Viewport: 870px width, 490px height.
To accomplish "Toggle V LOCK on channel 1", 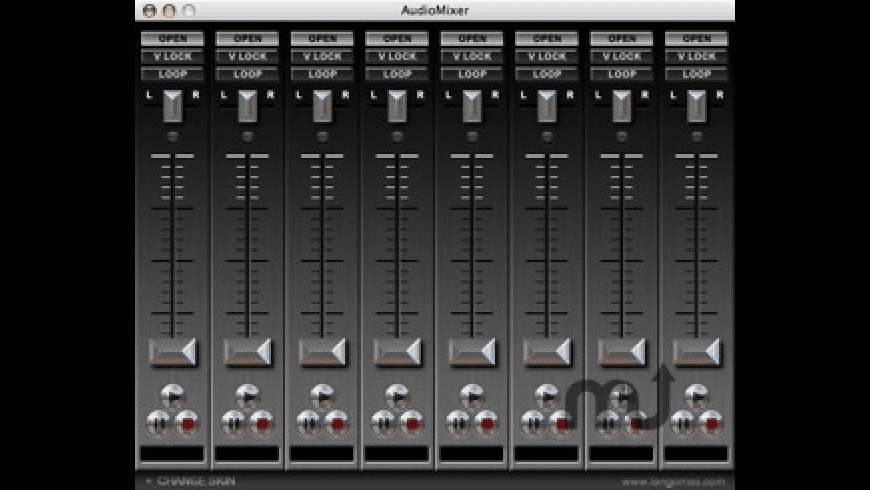I will [x=173, y=56].
